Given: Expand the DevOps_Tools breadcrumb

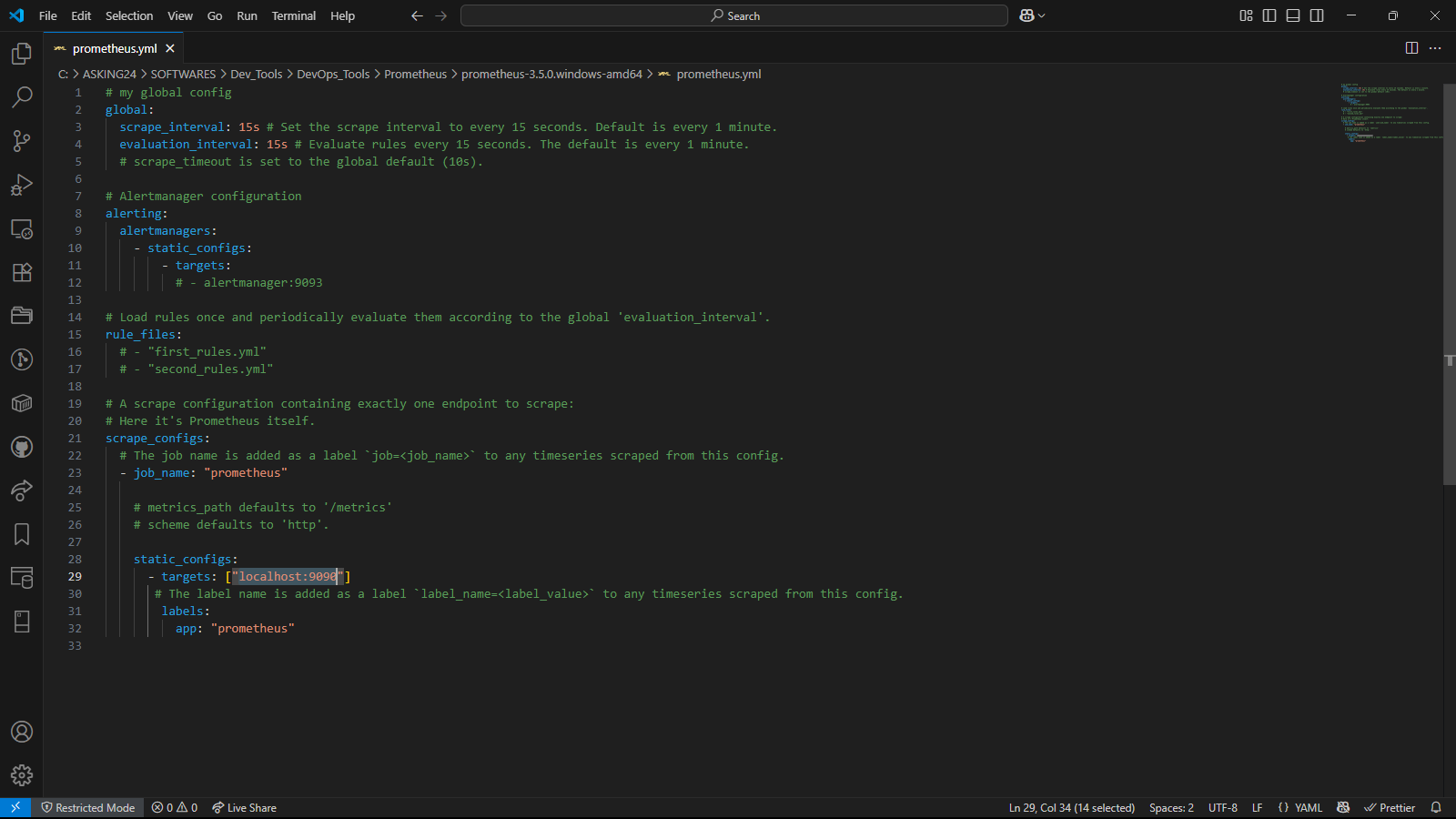Looking at the screenshot, I should (x=333, y=74).
